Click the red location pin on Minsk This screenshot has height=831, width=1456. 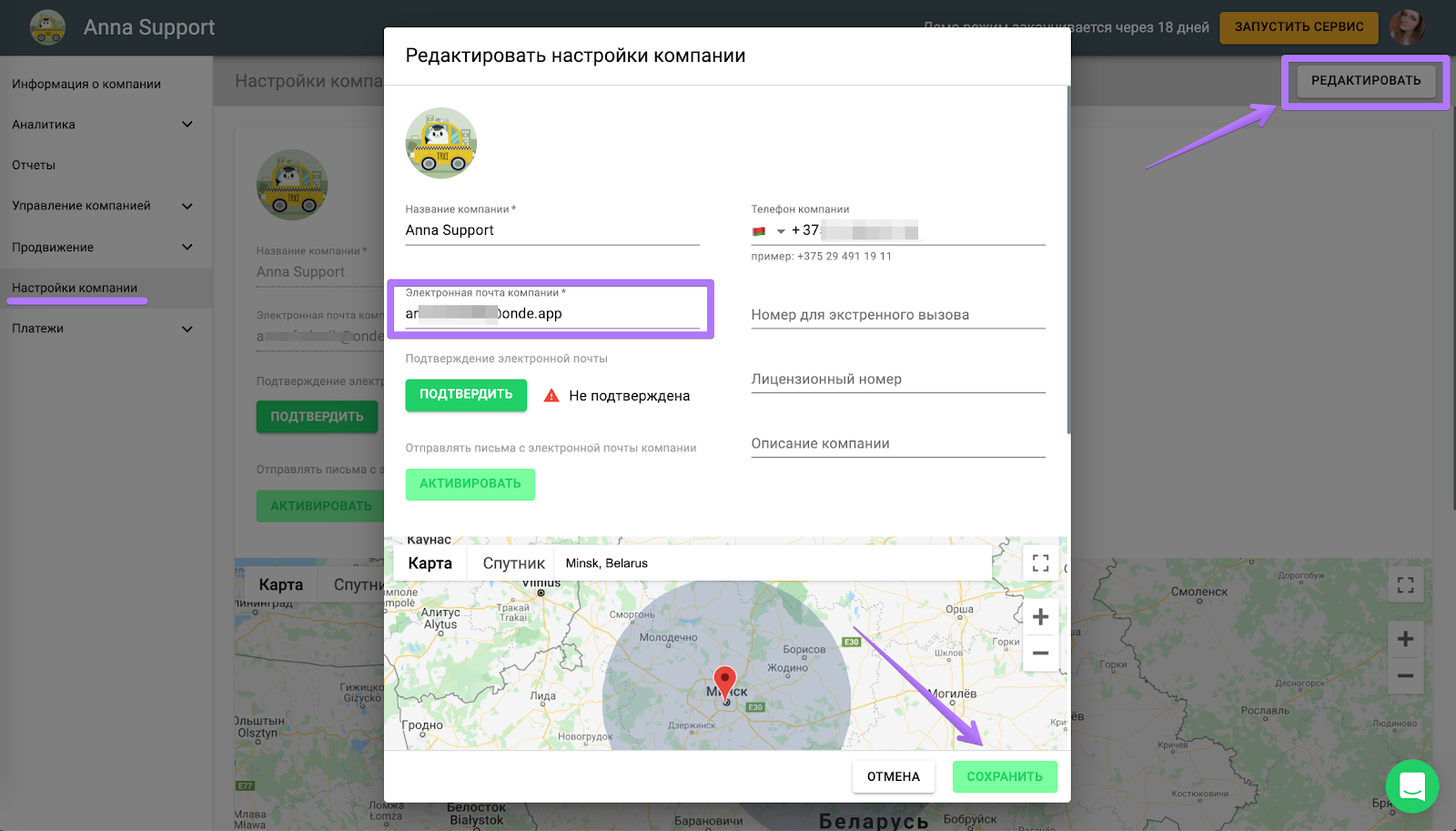point(724,683)
